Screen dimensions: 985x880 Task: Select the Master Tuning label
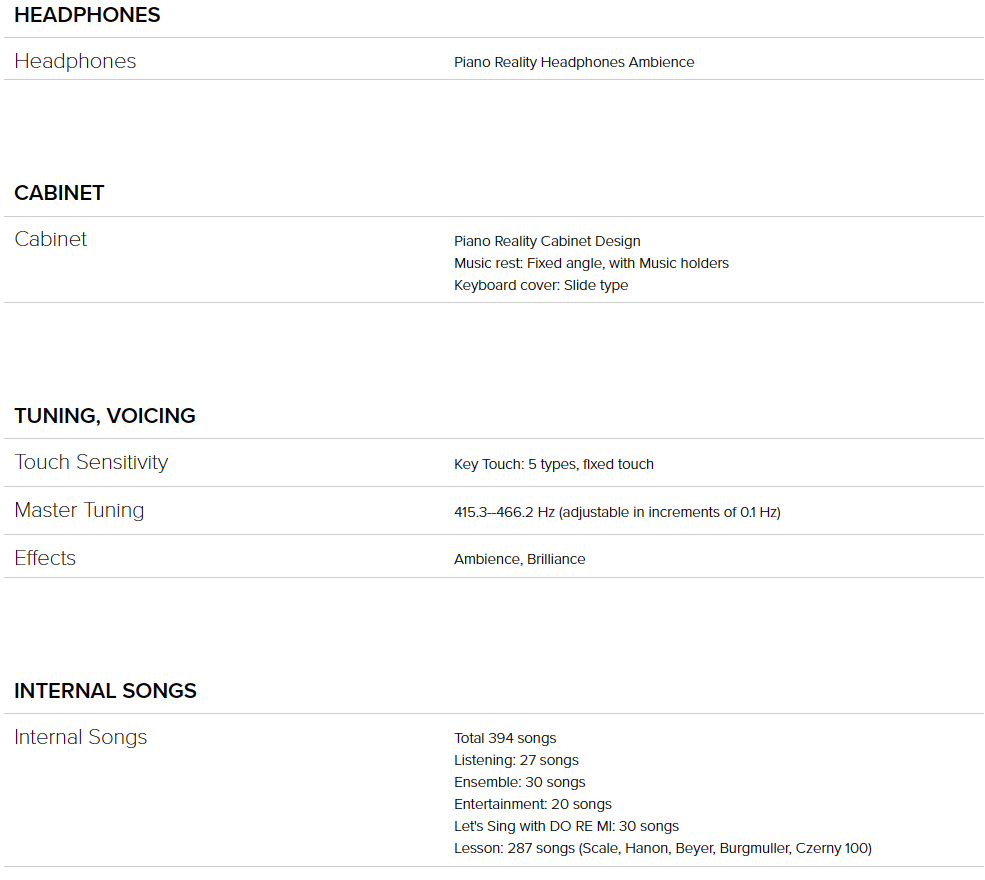79,510
